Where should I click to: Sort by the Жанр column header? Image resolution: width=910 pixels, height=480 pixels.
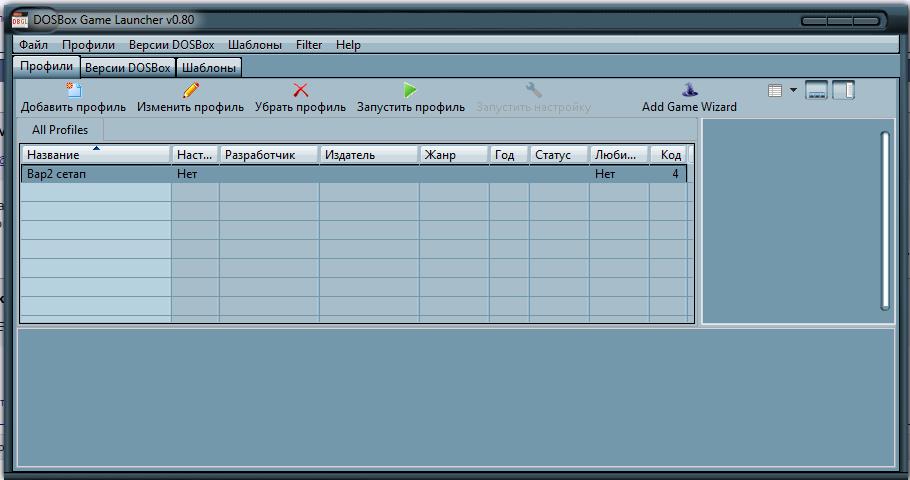tap(454, 155)
